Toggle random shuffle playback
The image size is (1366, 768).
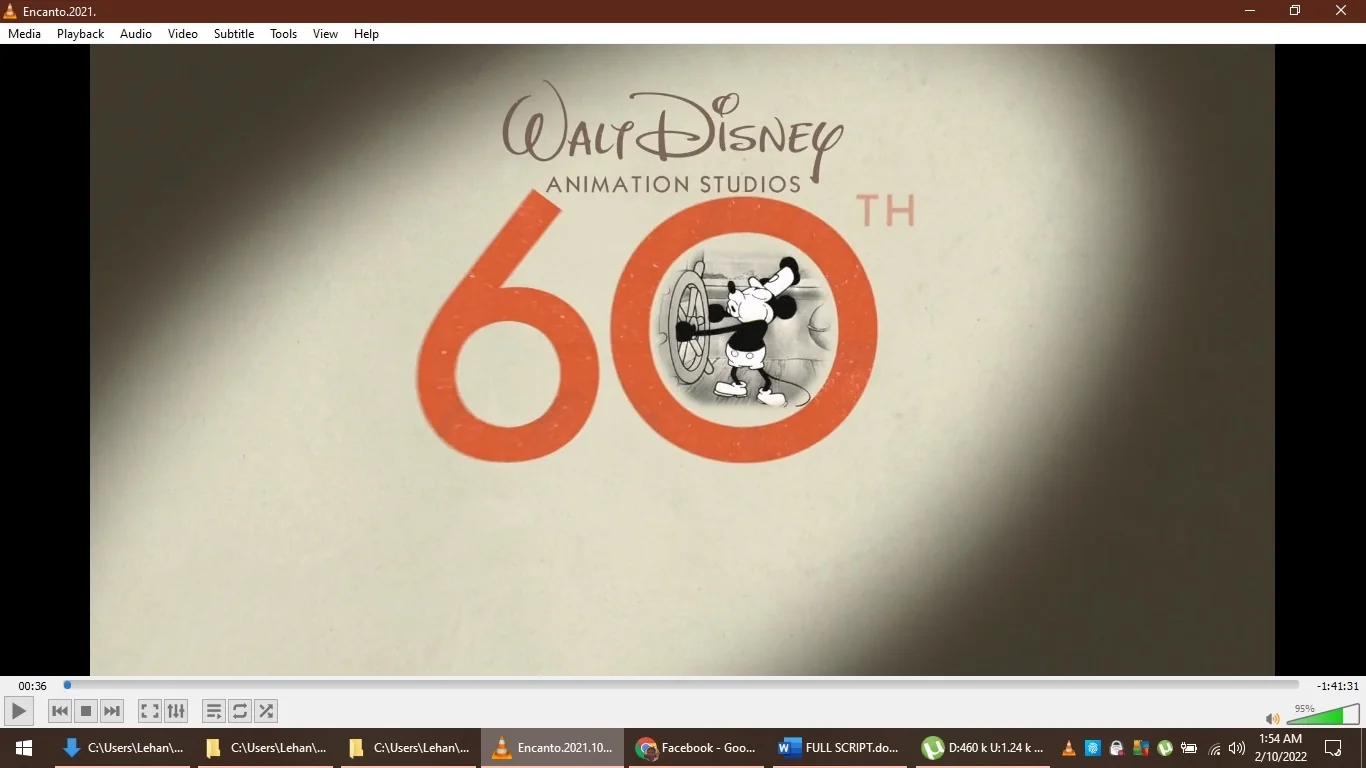(266, 711)
